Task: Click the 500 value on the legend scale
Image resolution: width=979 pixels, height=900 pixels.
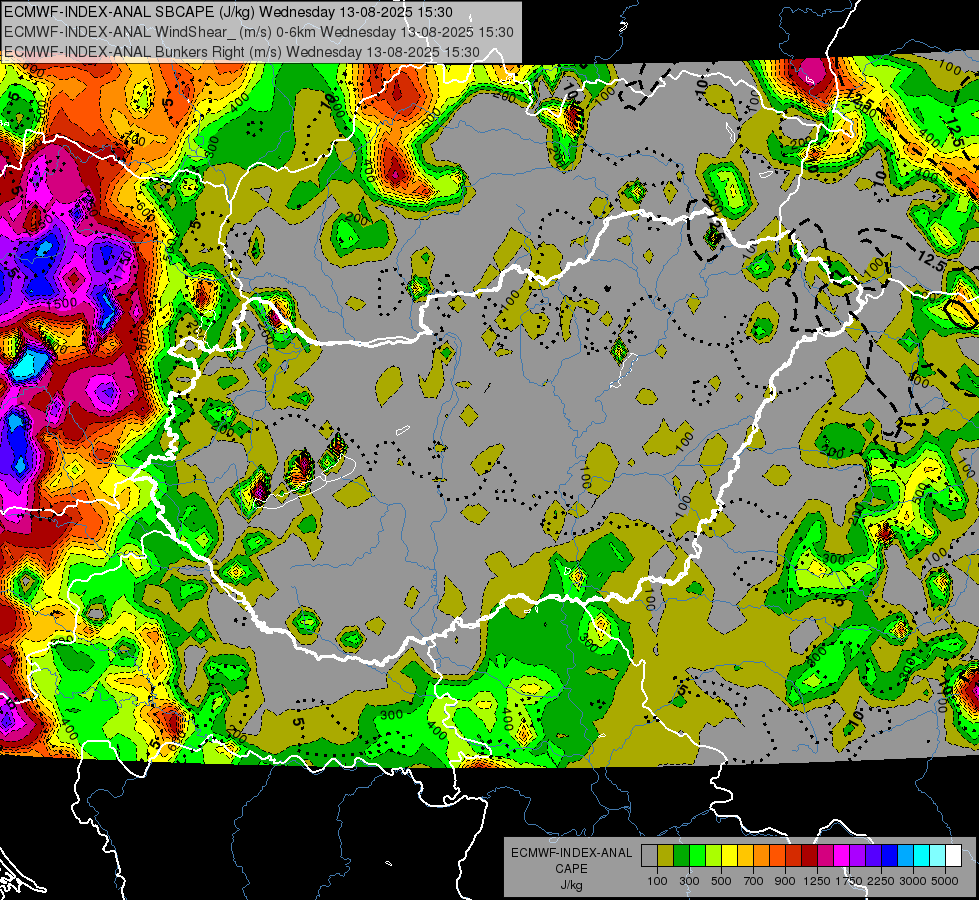Action: 721,881
